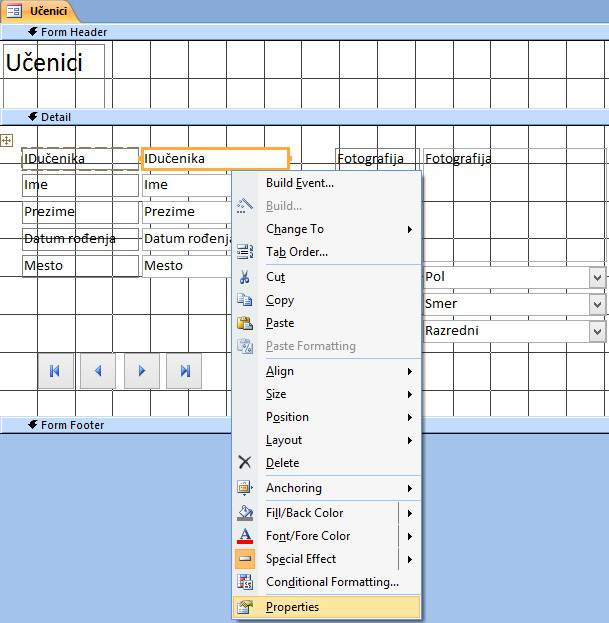Click the Učenici form tab icon

pyautogui.click(x=14, y=11)
